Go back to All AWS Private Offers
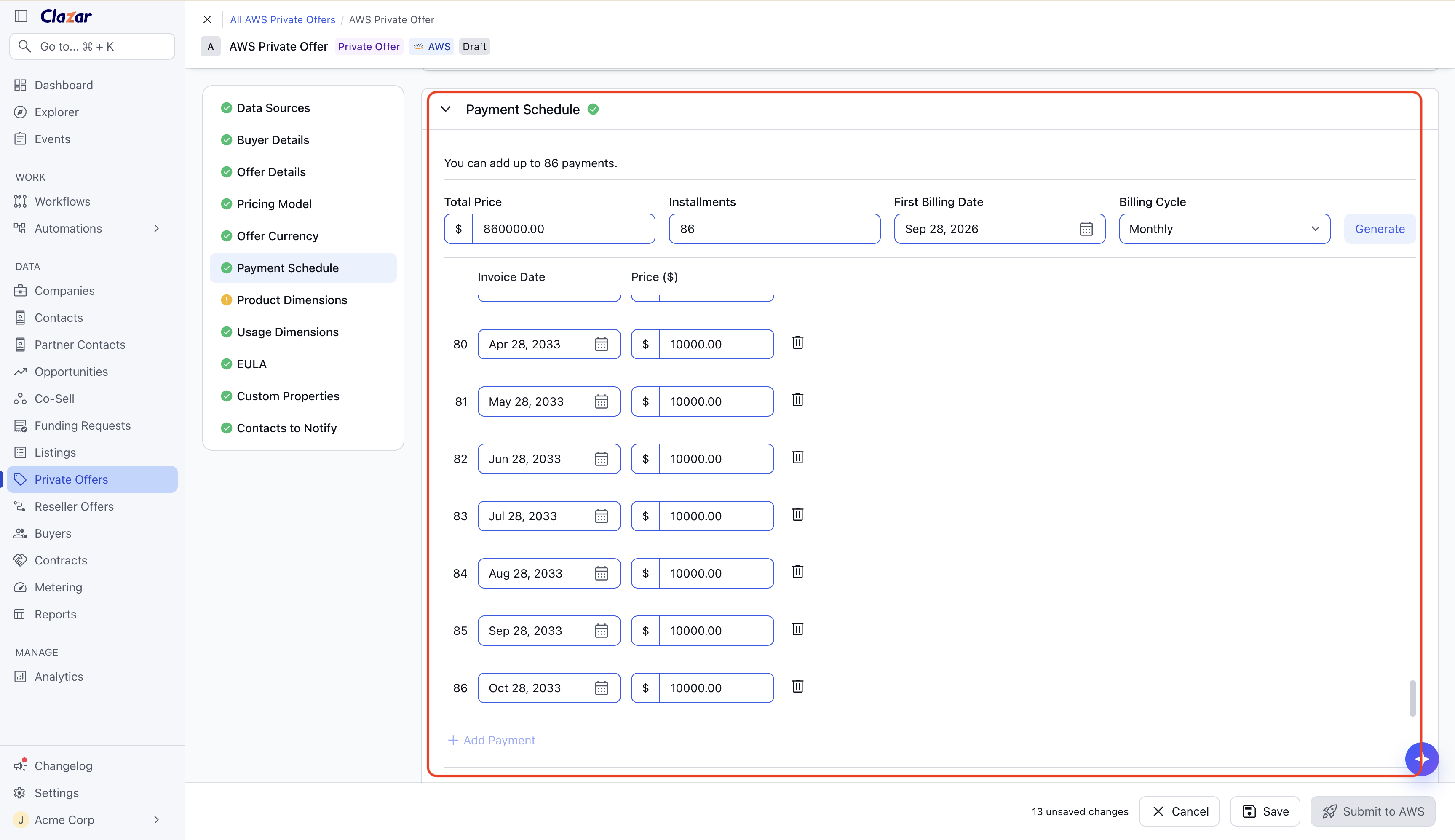The height and width of the screenshot is (840, 1455). (283, 20)
